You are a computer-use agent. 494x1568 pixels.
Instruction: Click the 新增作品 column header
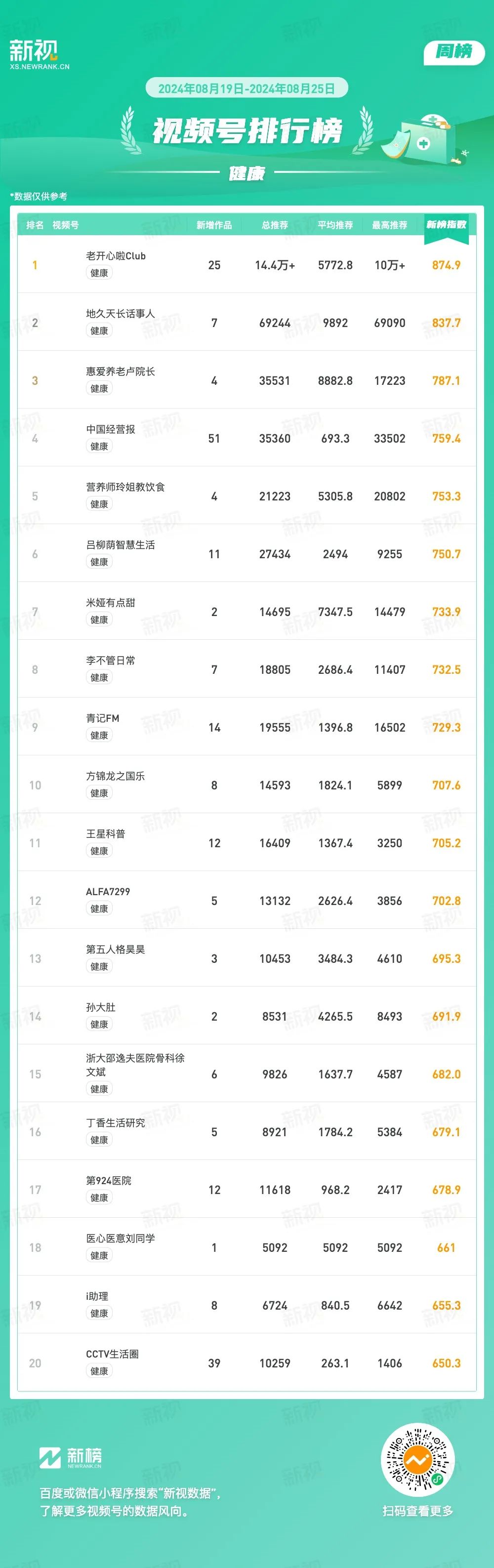click(x=214, y=225)
